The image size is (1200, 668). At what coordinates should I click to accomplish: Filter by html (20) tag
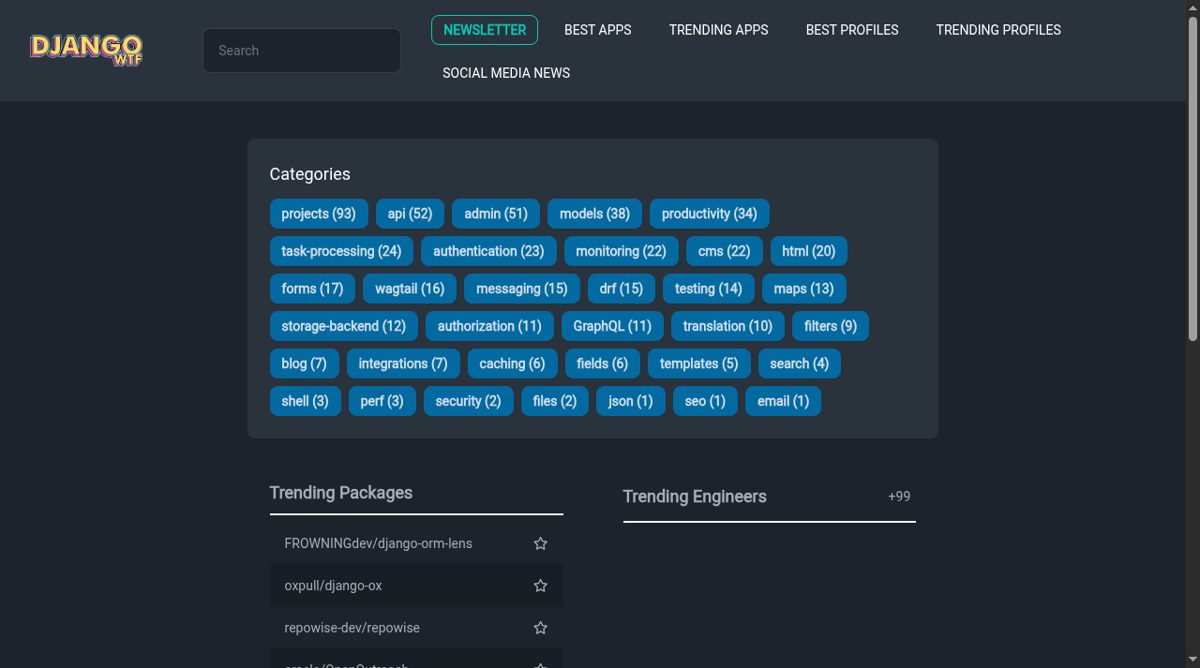[x=808, y=251]
